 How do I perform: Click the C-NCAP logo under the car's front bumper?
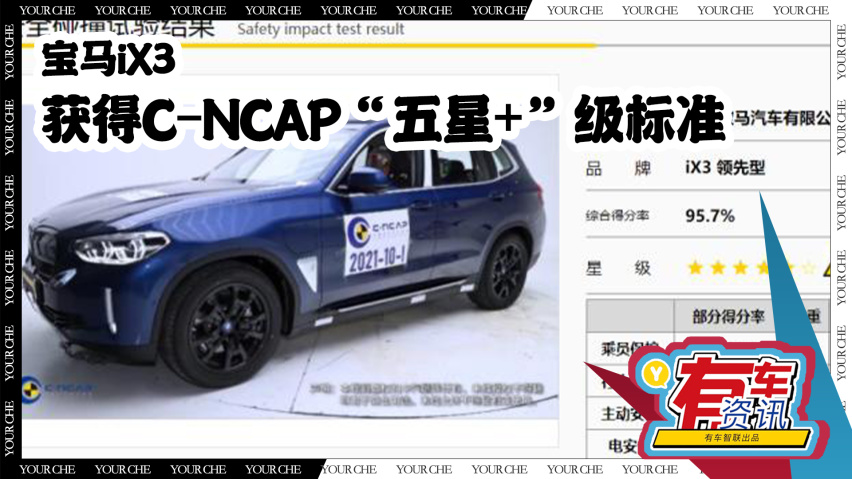tap(59, 388)
